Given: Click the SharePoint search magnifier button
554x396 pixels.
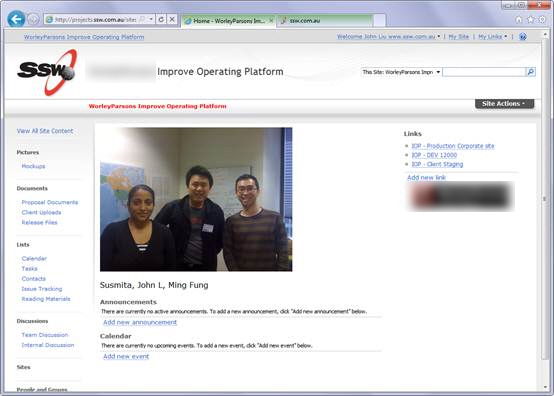Looking at the screenshot, I should [531, 72].
